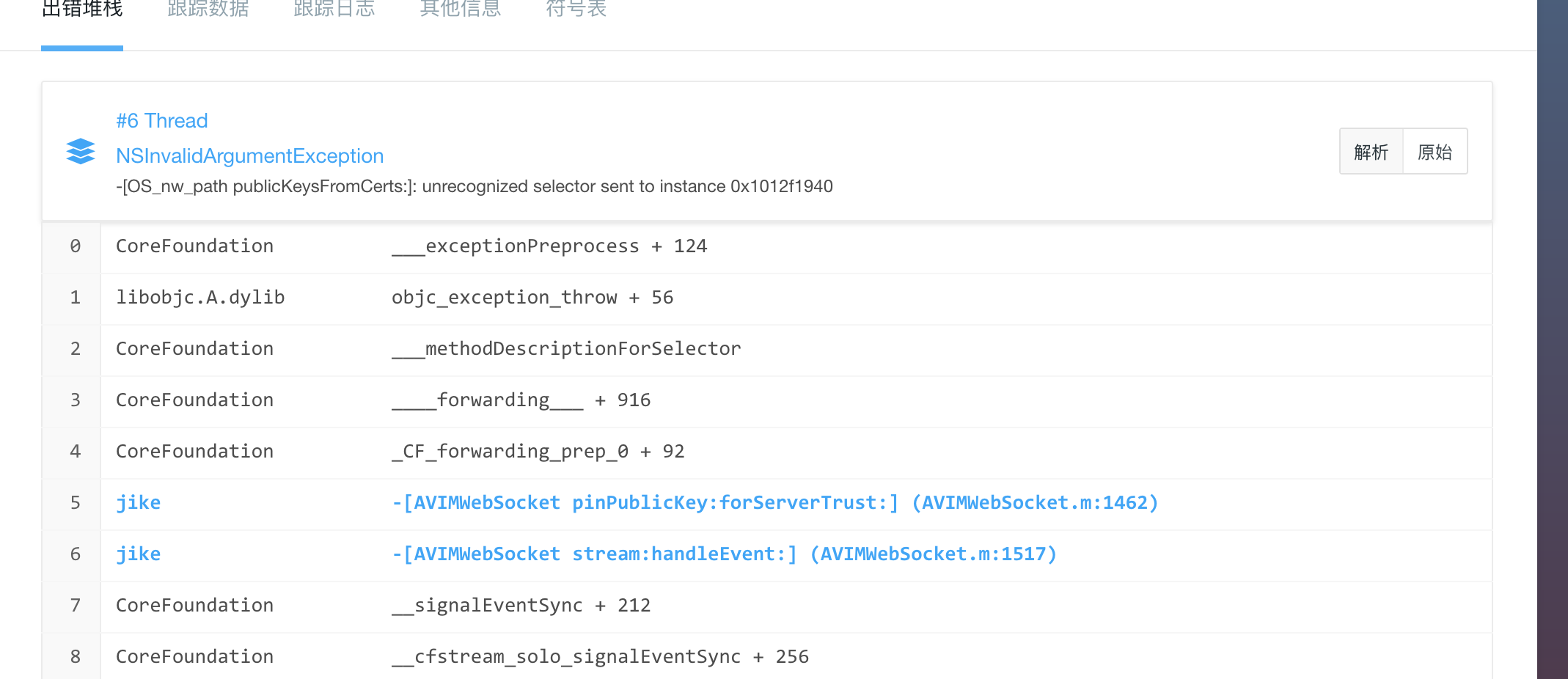Click the jike module name in frame 5

click(x=138, y=502)
